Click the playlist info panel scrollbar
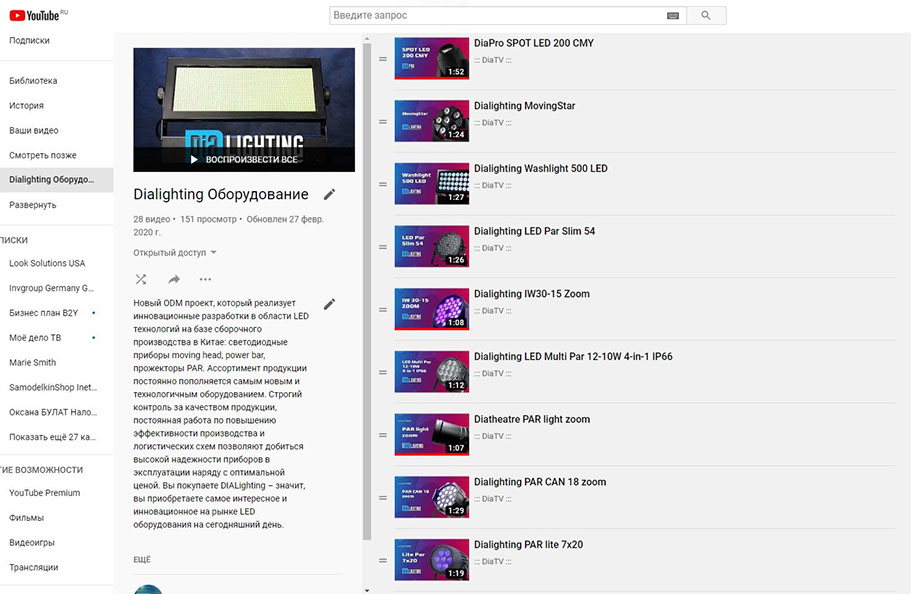The height and width of the screenshot is (594, 911). point(367,300)
